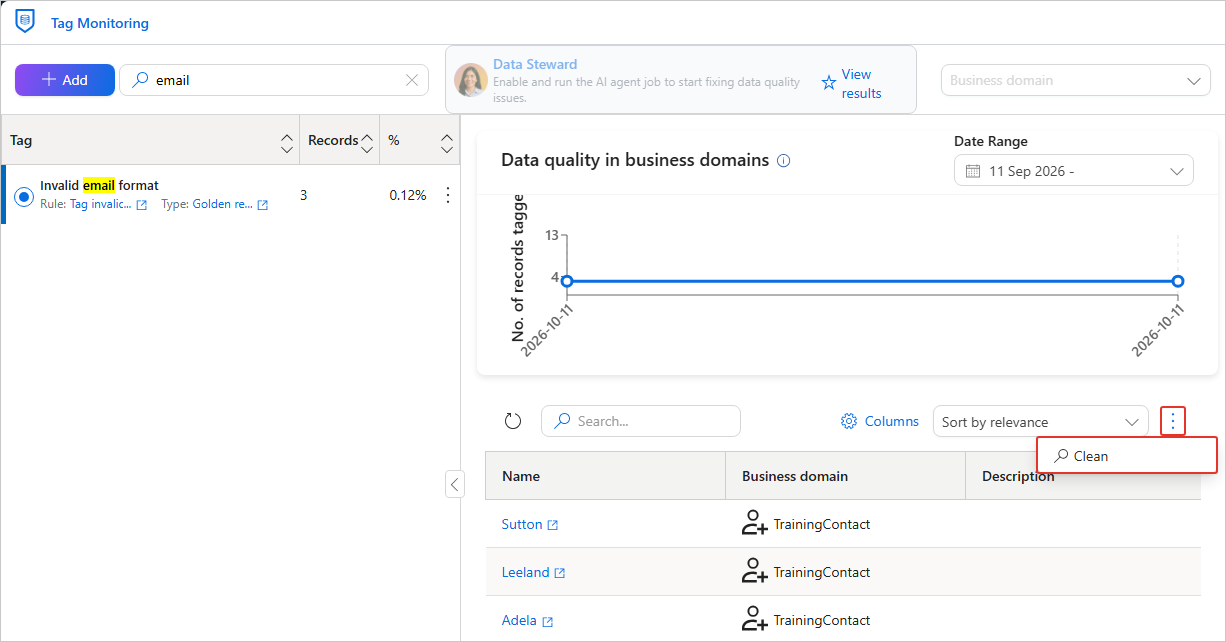This screenshot has width=1226, height=642.
Task: Open the Rule link Tag invalic...
Action: 100,204
